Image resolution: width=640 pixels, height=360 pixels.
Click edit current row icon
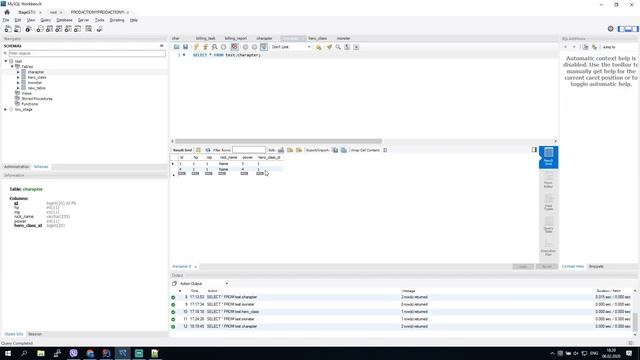281,150
